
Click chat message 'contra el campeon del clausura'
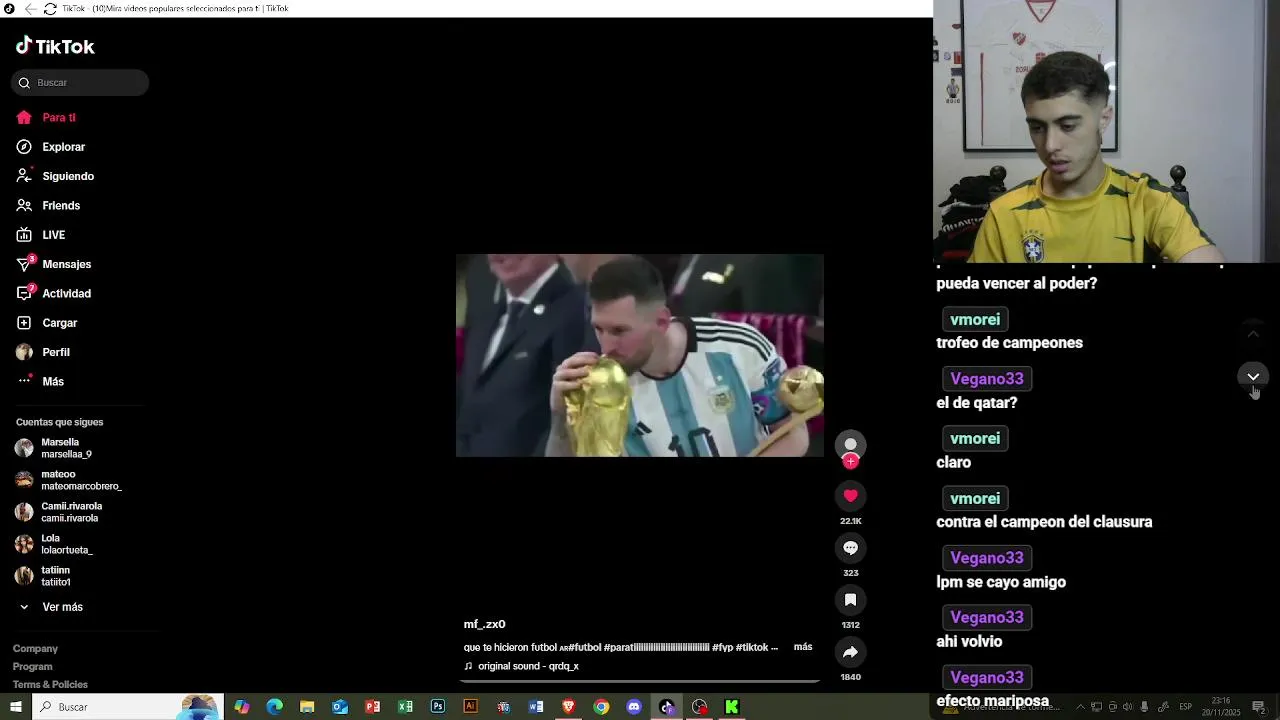pyautogui.click(x=1044, y=522)
